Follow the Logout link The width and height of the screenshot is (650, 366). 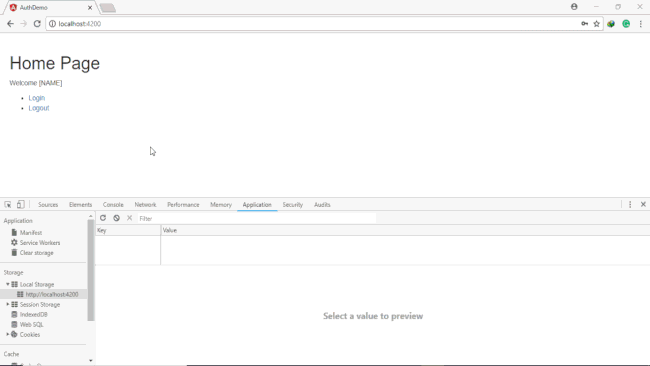click(39, 108)
